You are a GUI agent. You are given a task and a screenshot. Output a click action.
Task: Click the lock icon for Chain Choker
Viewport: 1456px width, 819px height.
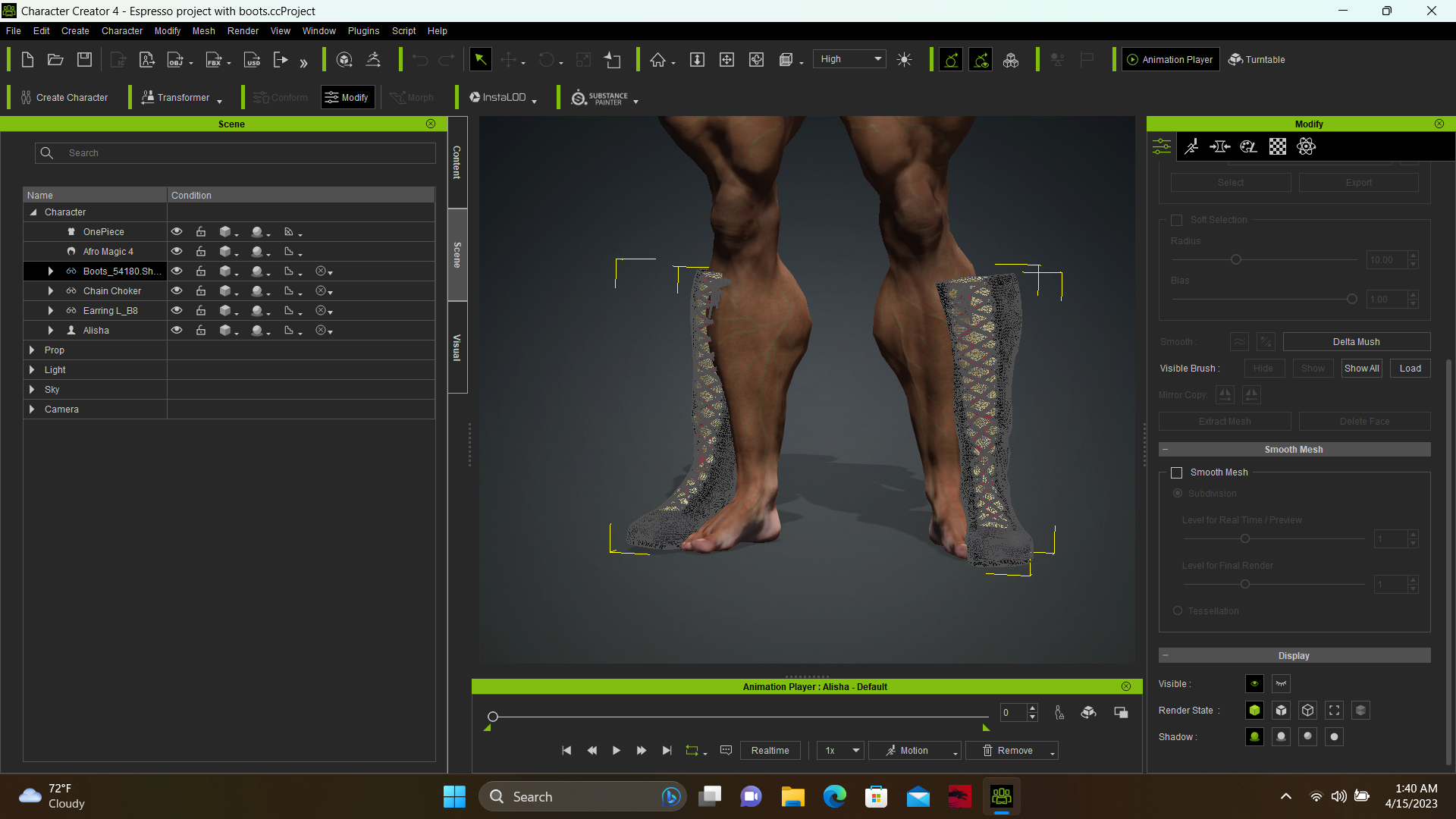point(201,291)
